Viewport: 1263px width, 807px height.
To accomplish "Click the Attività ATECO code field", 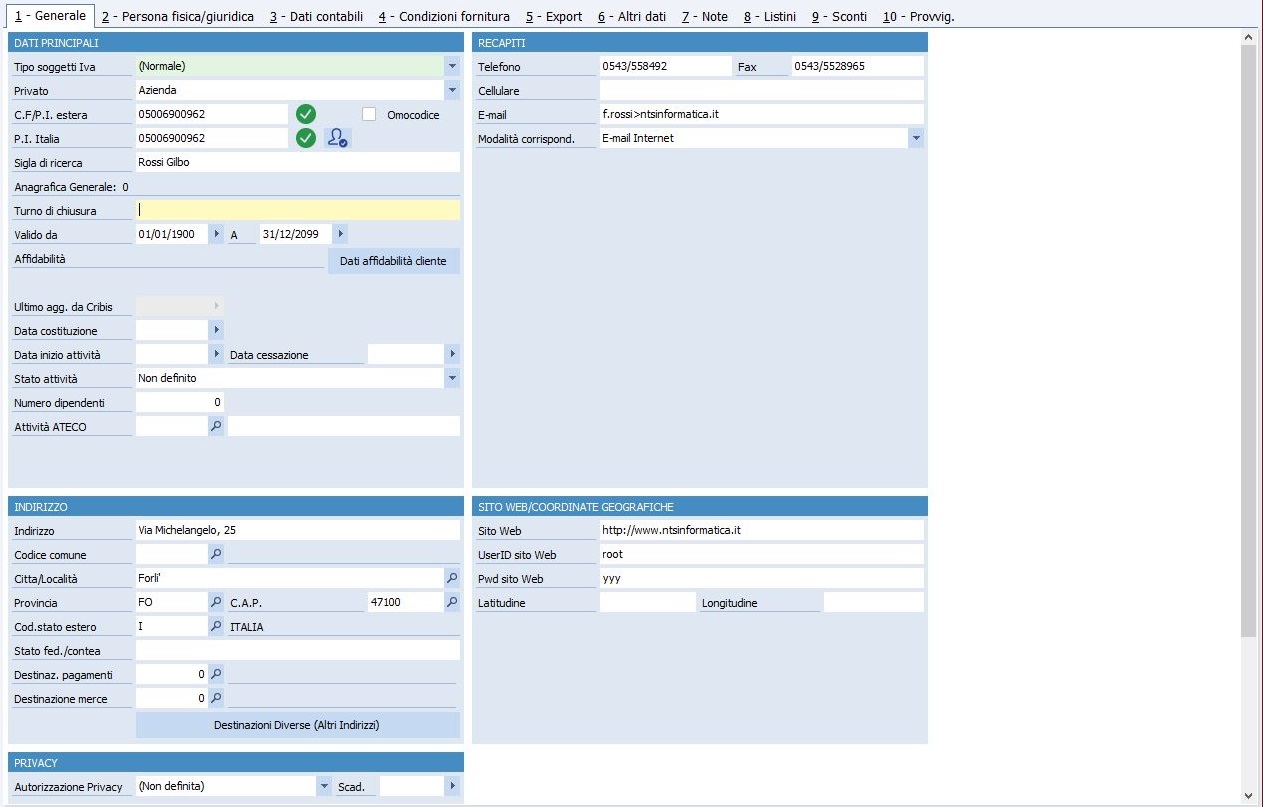I will (172, 426).
